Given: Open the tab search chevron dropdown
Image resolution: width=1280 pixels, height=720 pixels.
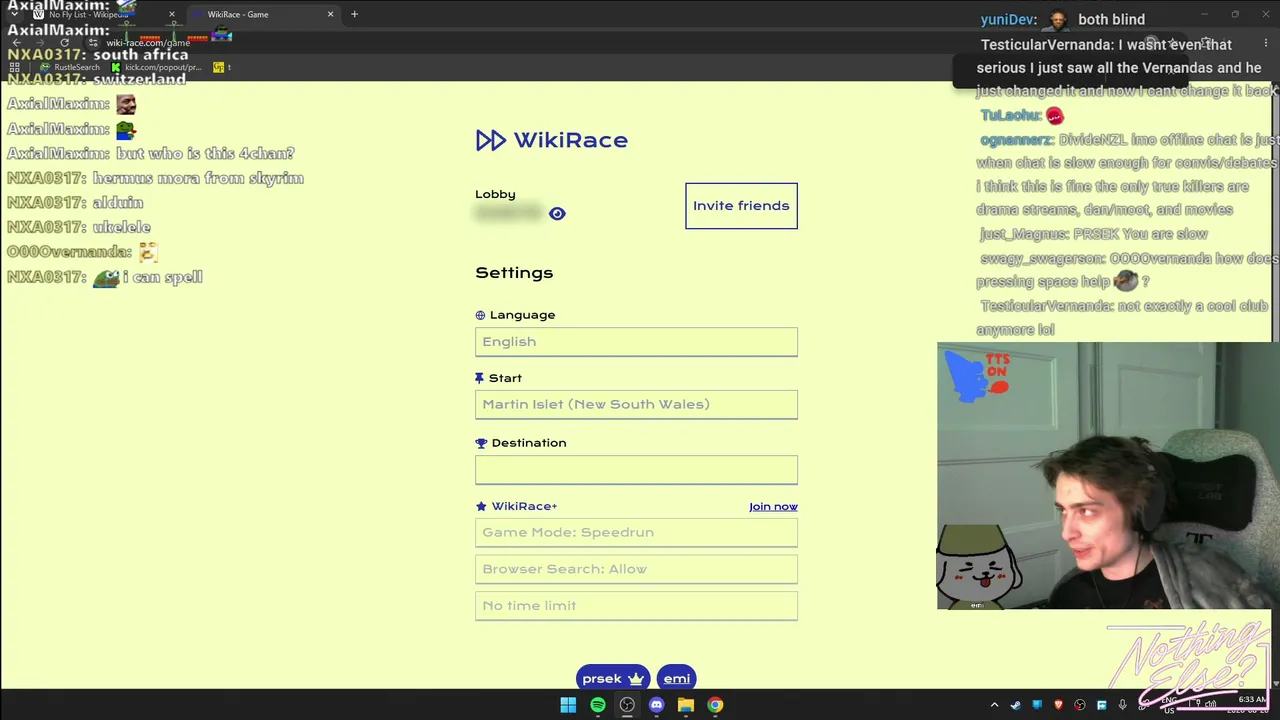Looking at the screenshot, I should click(x=14, y=14).
